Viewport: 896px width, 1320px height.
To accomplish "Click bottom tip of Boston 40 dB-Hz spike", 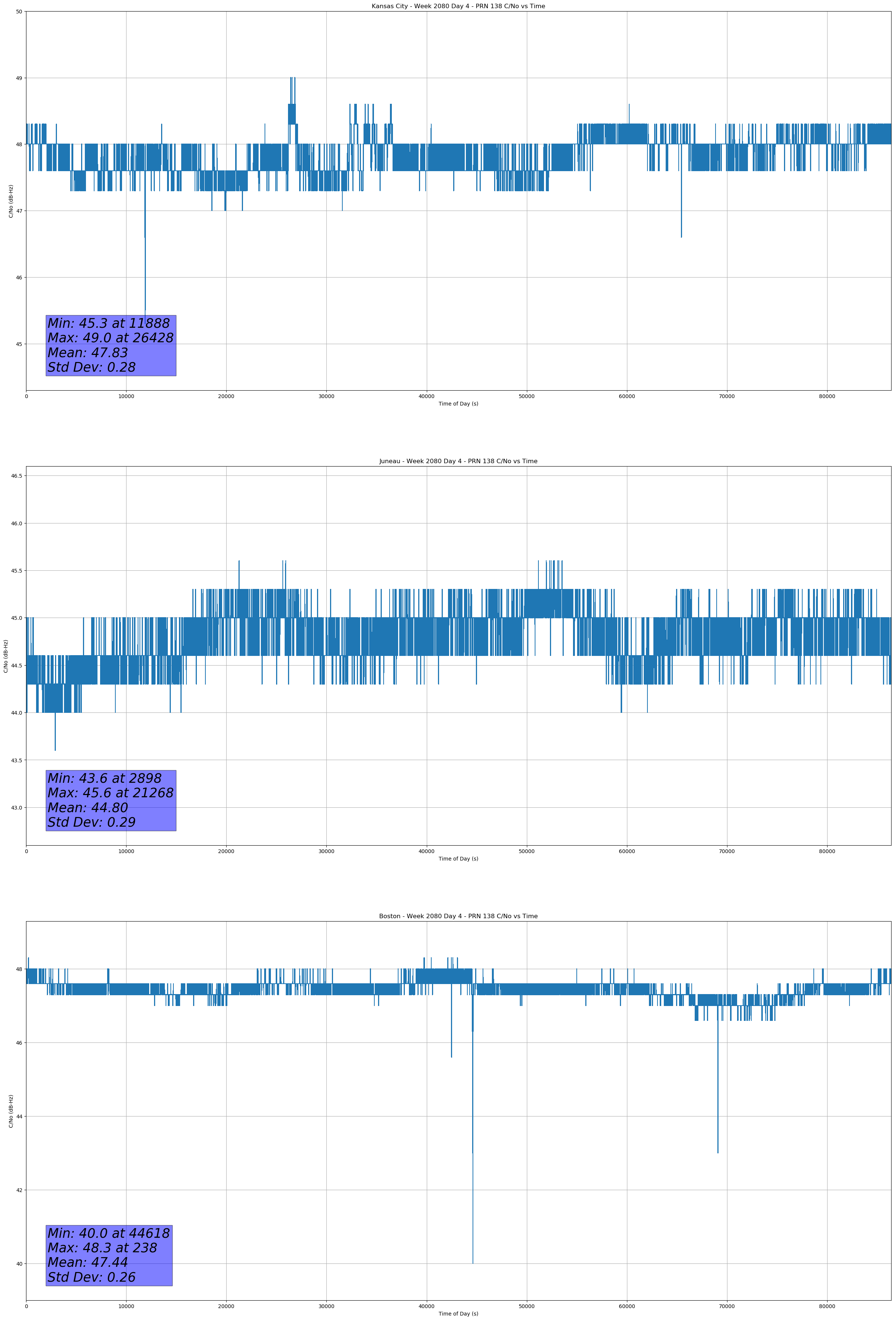I will coord(473,1262).
